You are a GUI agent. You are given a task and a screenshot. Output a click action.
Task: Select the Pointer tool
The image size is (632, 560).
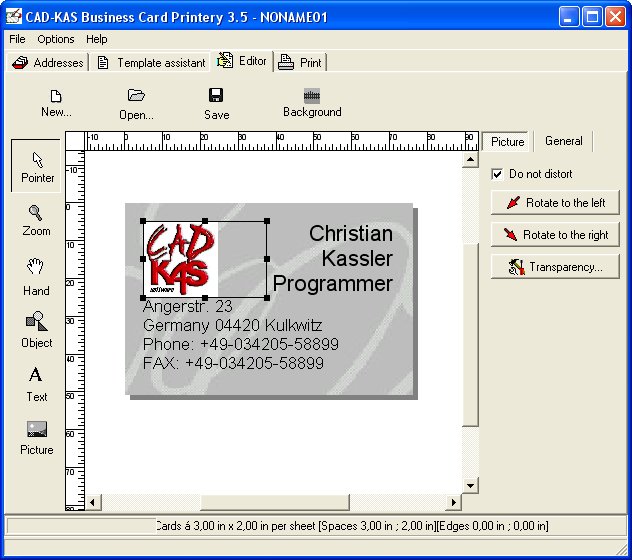tap(38, 166)
